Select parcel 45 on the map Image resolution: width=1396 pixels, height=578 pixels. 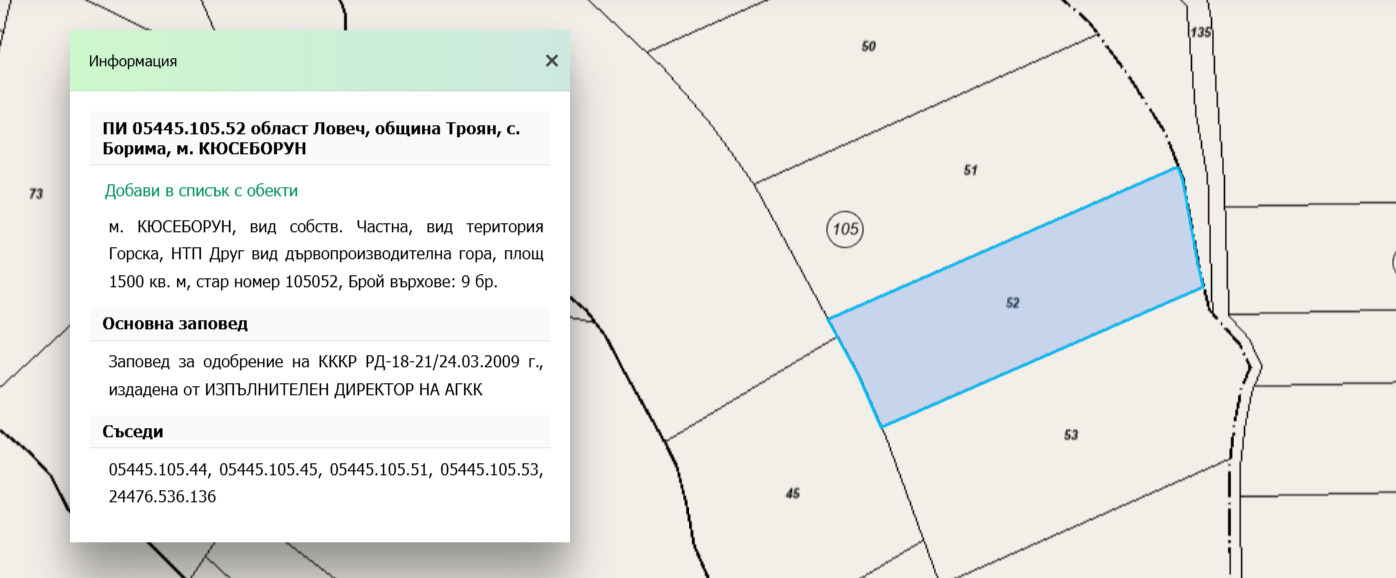[x=792, y=493]
